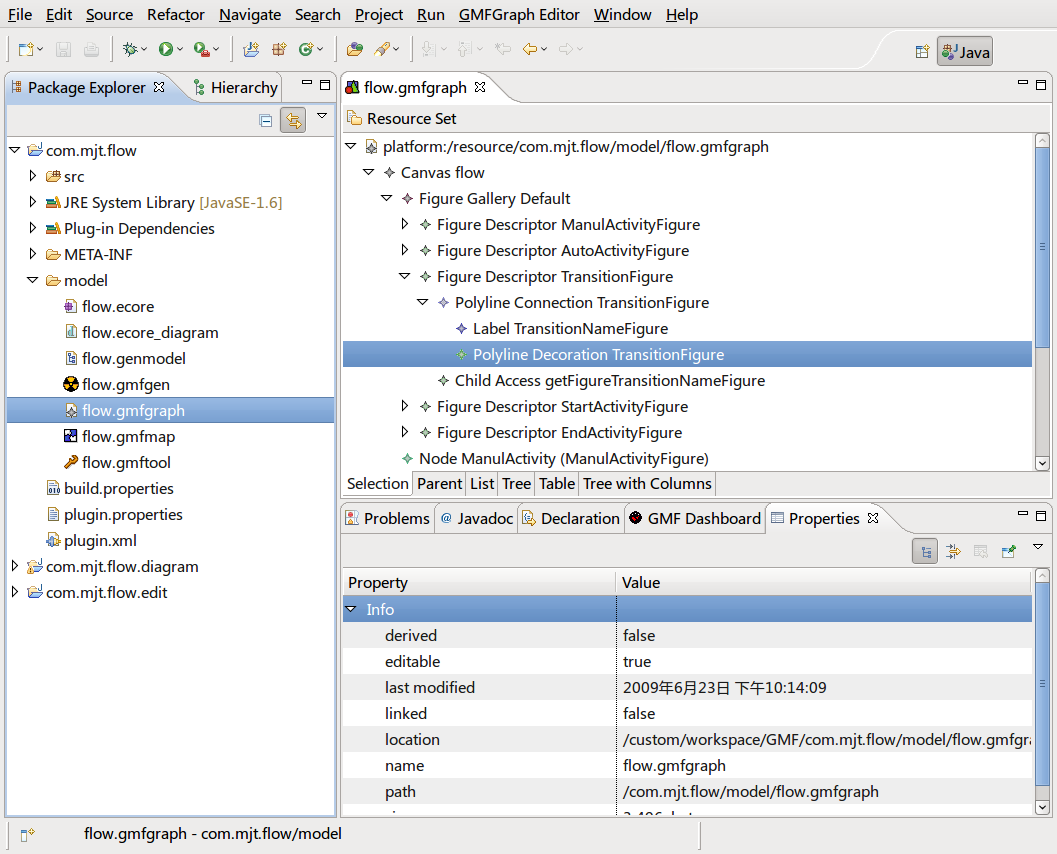Click the green Run button icon

(x=165, y=49)
